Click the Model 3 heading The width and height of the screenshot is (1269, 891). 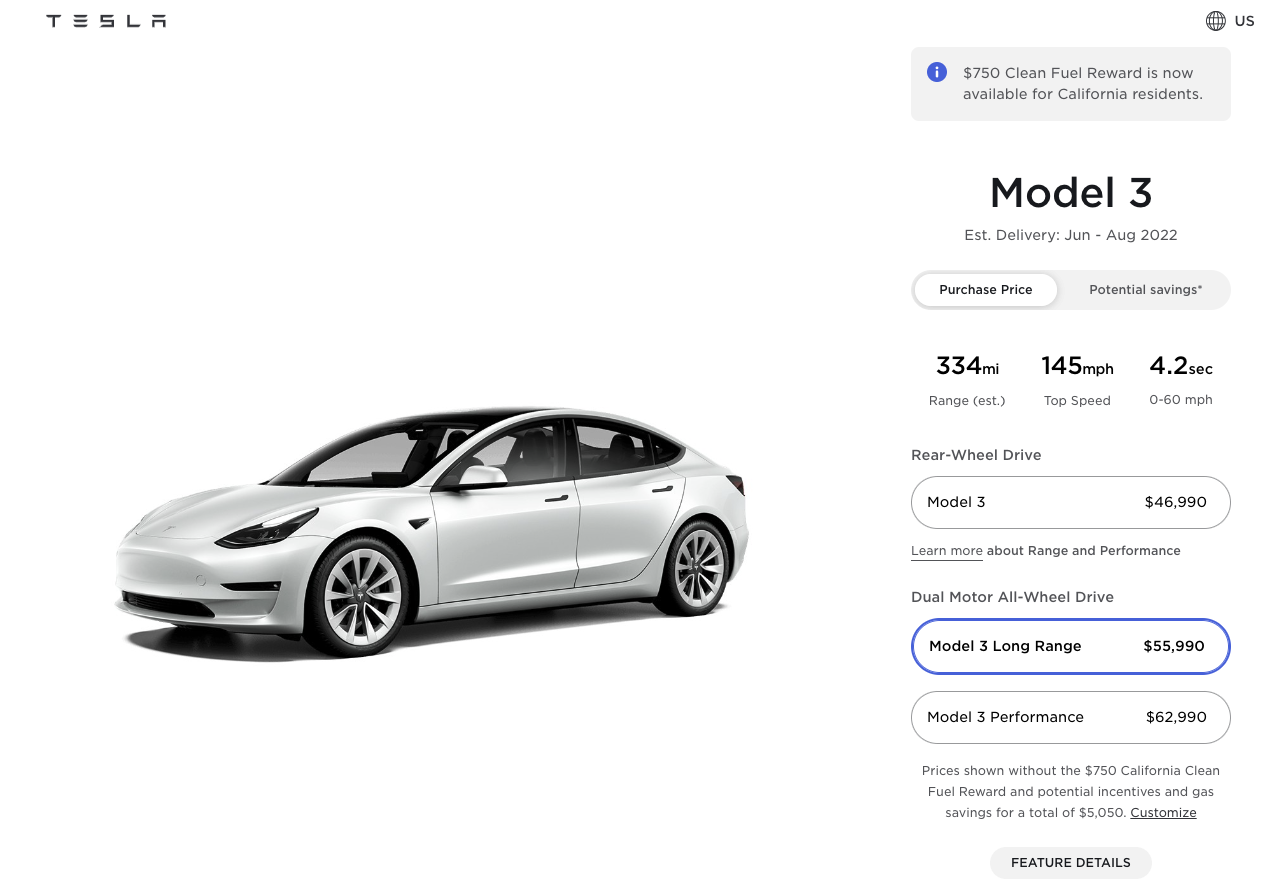[x=1070, y=192]
